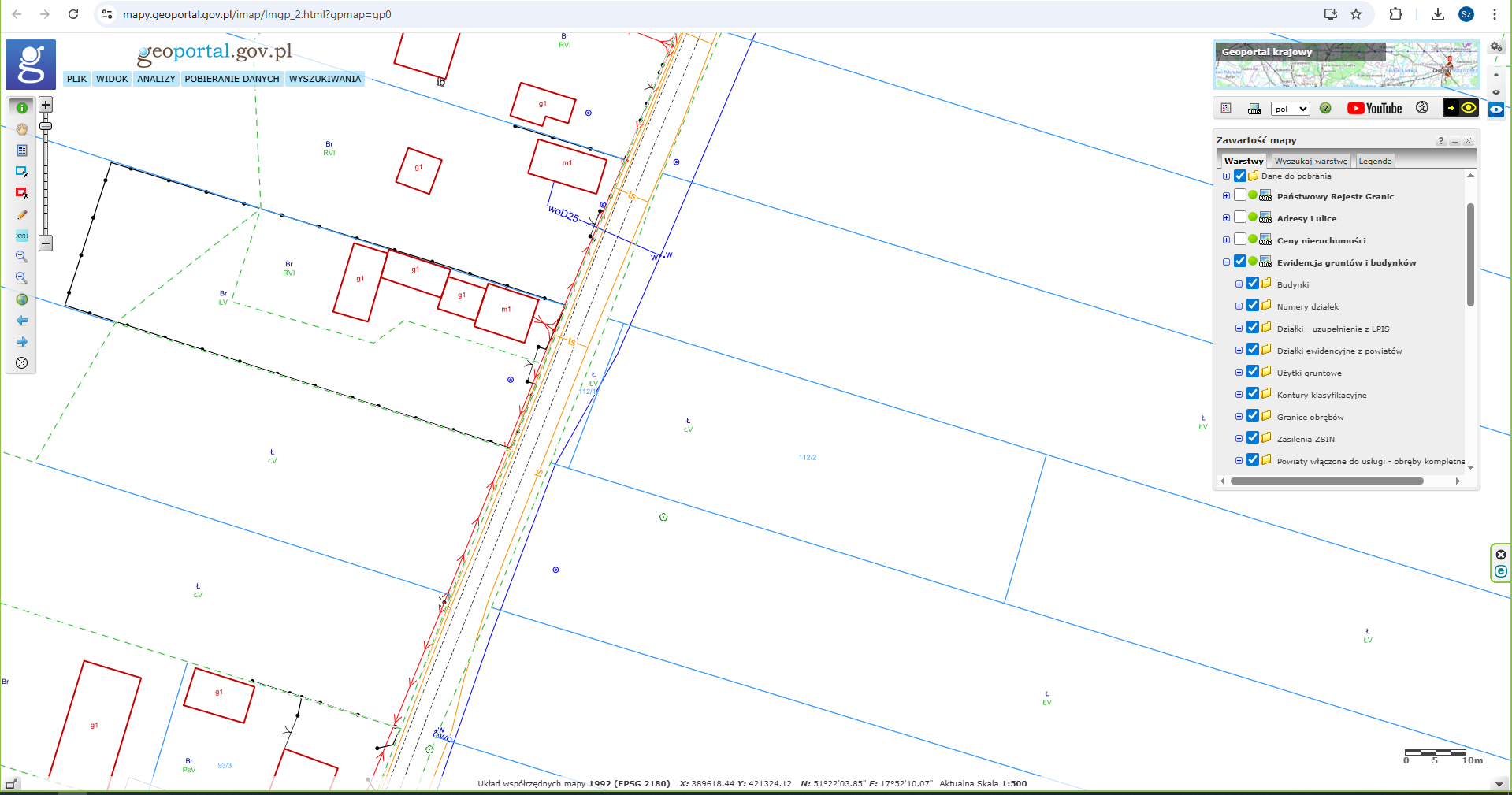Go to previous map view arrow
Screen dimensions: 1512x795
(22, 321)
